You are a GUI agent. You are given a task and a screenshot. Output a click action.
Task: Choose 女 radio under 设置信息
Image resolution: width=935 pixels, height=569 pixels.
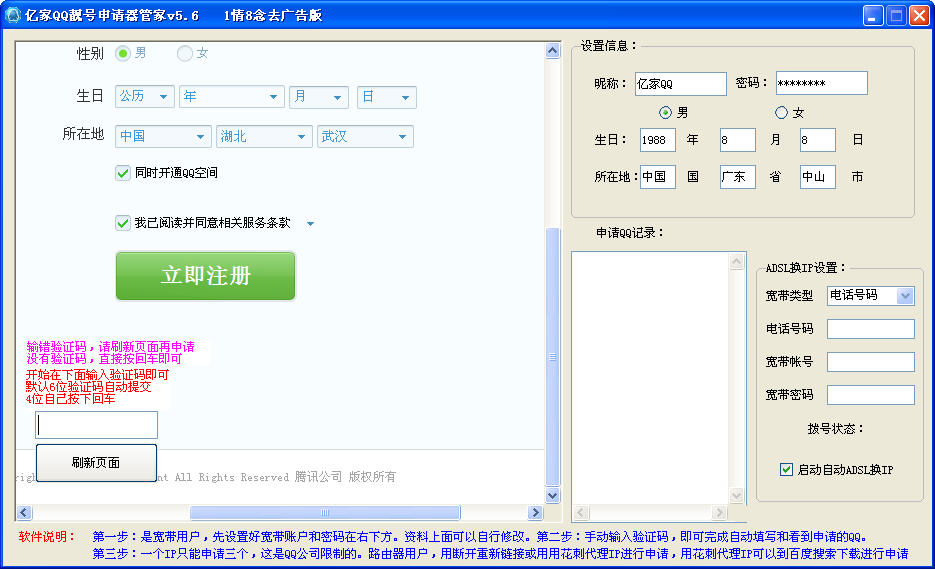[x=781, y=112]
